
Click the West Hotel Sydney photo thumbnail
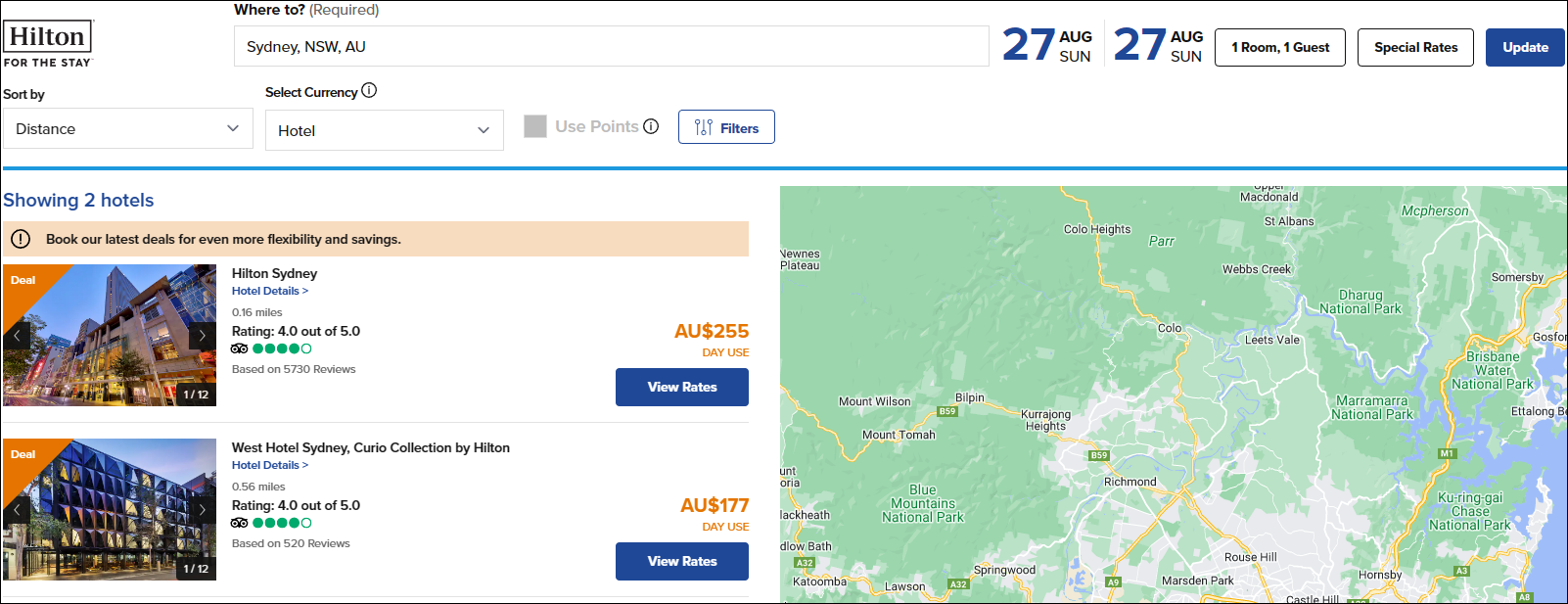coord(110,509)
